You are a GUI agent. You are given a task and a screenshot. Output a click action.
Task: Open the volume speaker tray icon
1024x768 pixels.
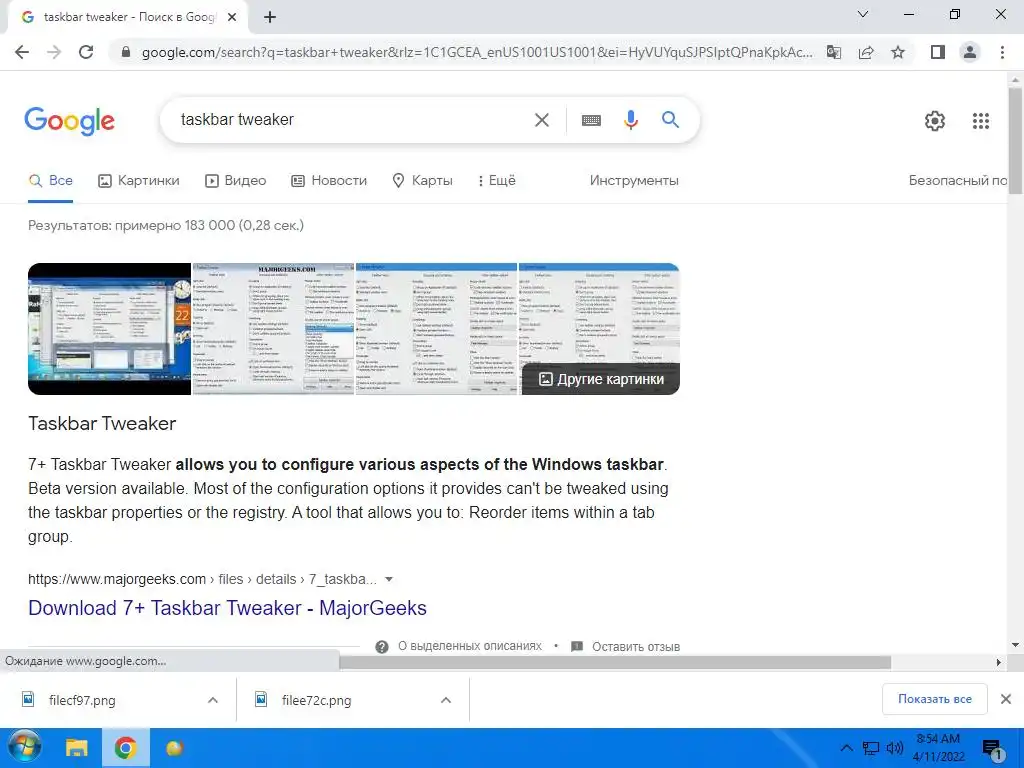click(x=895, y=748)
